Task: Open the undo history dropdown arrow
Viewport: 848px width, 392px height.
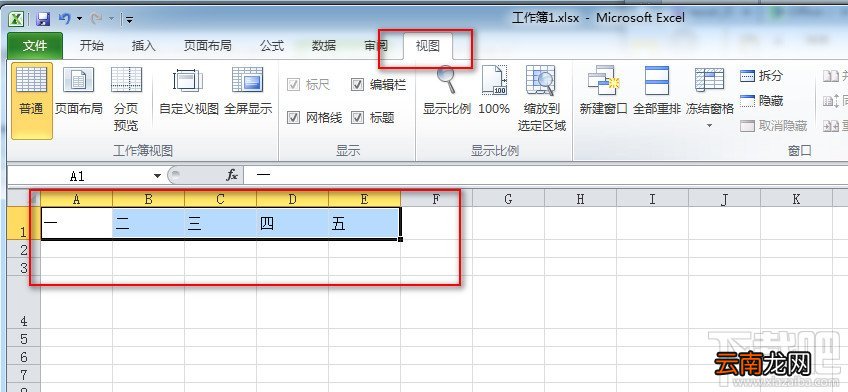Action: point(80,19)
